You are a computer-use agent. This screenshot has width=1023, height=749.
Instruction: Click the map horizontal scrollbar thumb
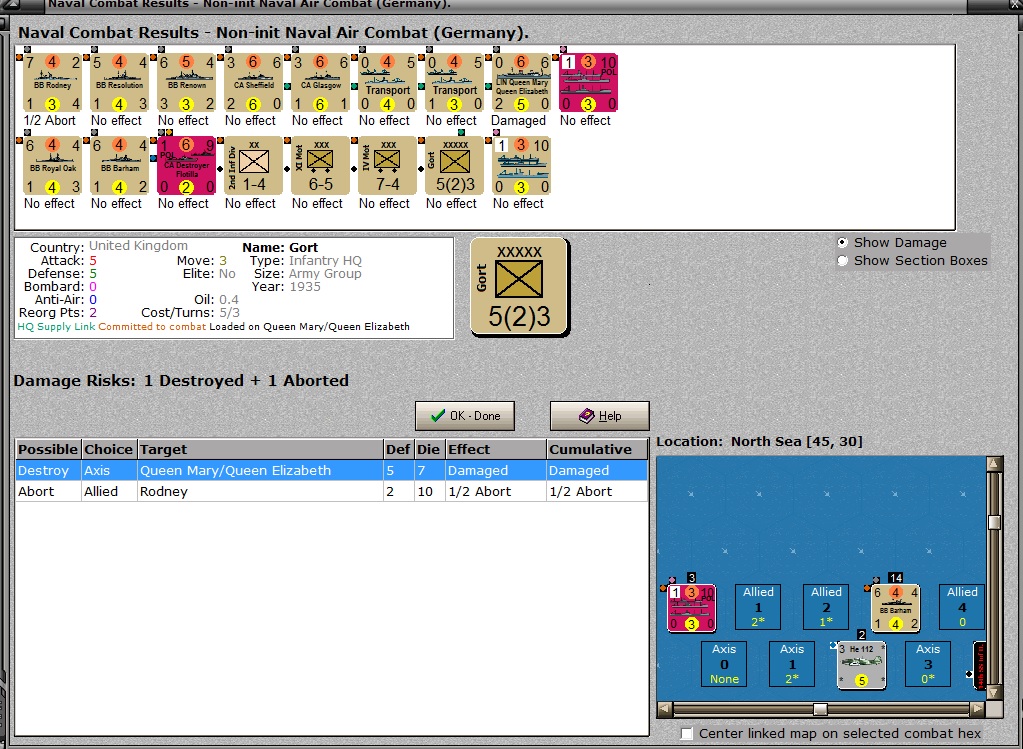(820, 709)
